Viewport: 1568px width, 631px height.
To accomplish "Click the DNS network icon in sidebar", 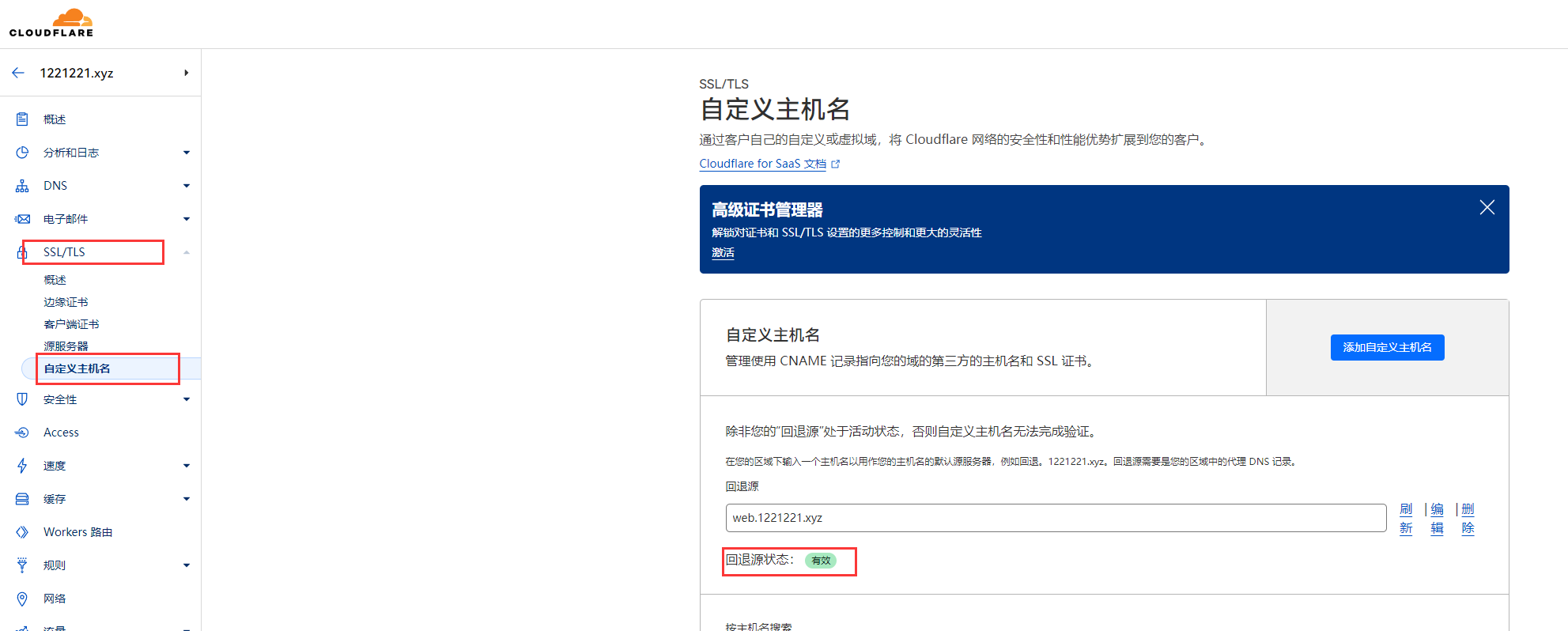I will (22, 186).
